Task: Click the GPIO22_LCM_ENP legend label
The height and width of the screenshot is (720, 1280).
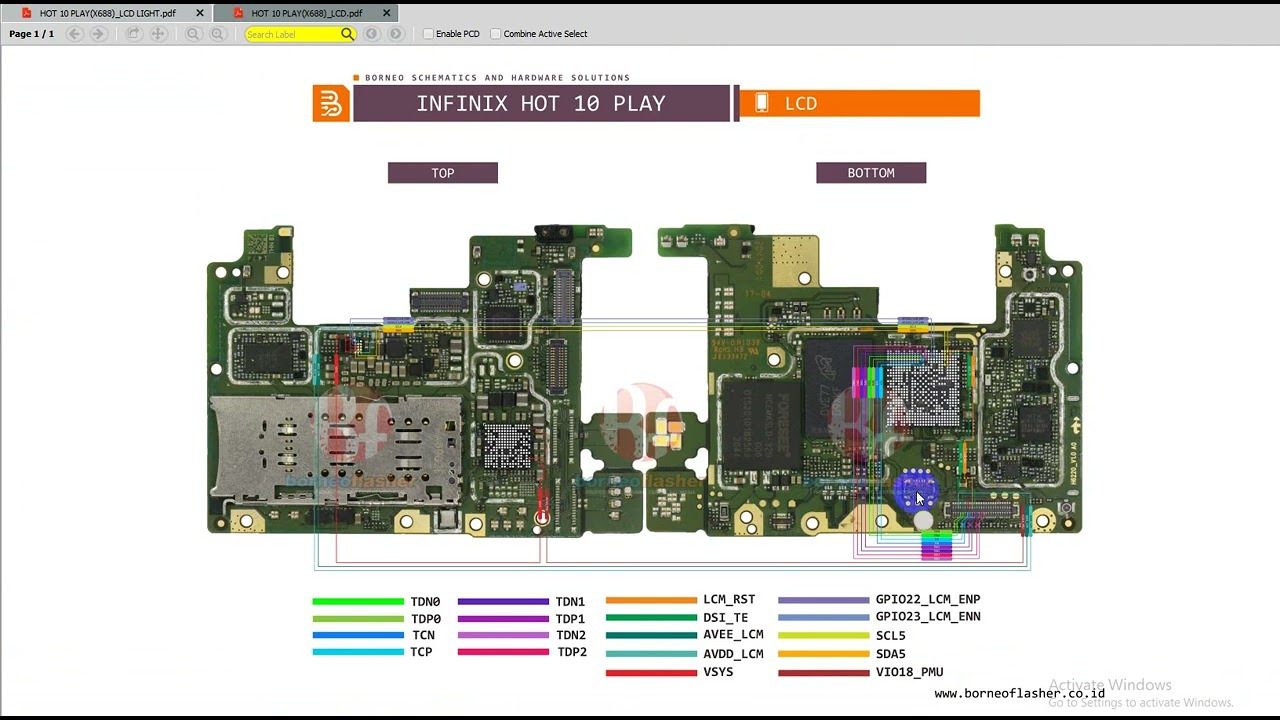Action: [928, 600]
